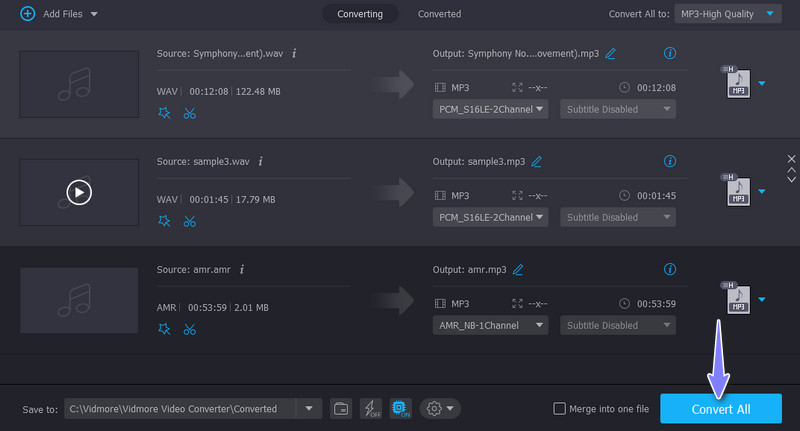Open the Save to path dropdown
Image resolution: width=800 pixels, height=431 pixels.
click(x=308, y=408)
